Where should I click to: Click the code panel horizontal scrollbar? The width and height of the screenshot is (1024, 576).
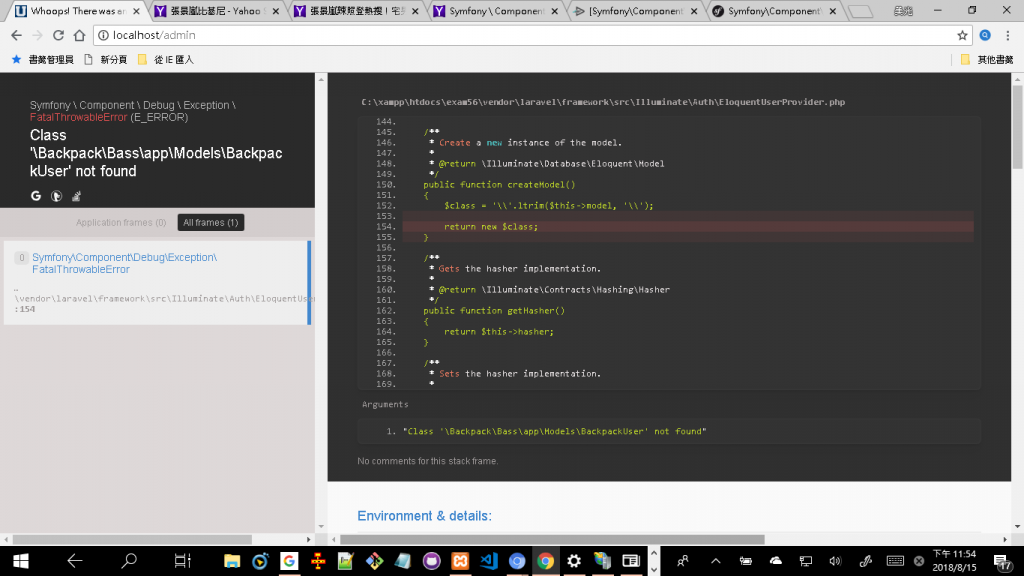552,539
